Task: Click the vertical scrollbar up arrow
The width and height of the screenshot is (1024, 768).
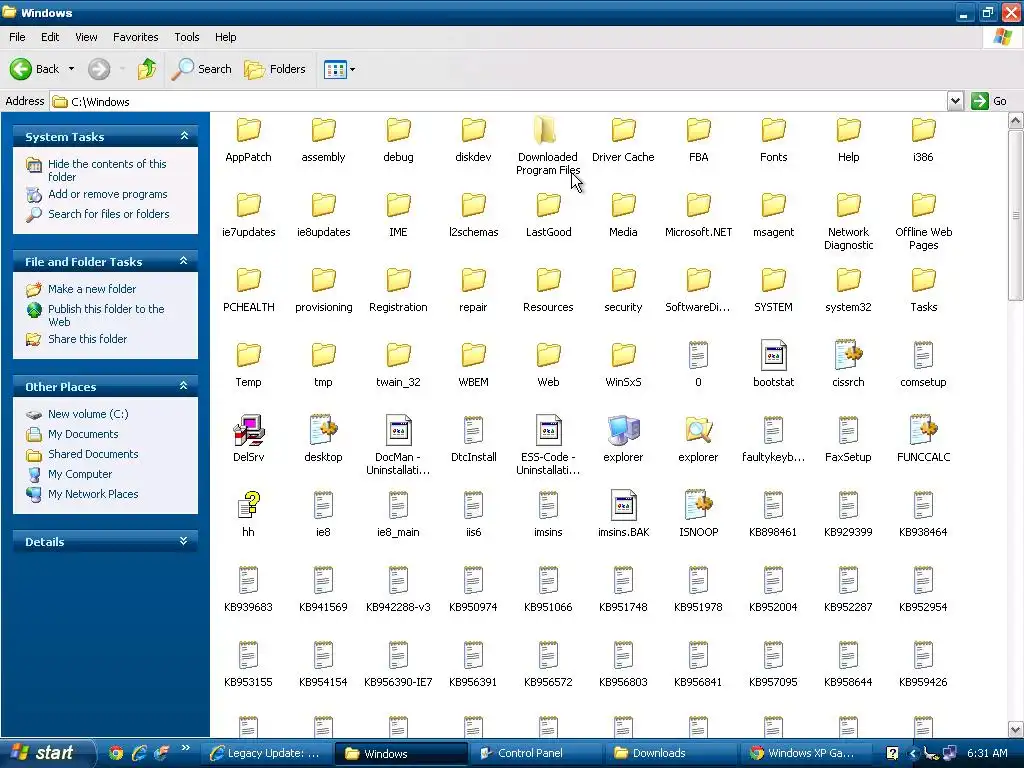Action: point(1016,120)
